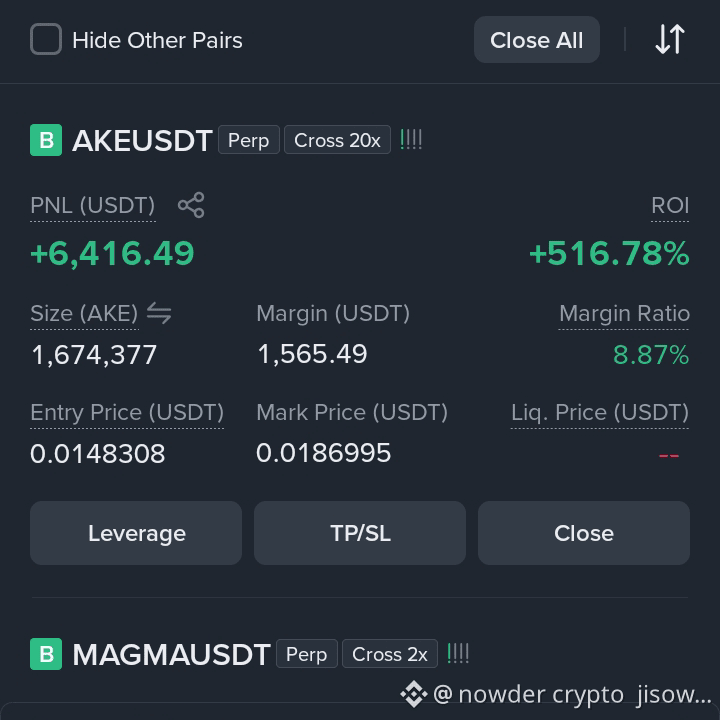720x720 pixels.
Task: Tick the Hide Other Pairs checkbox
Action: coord(46,39)
